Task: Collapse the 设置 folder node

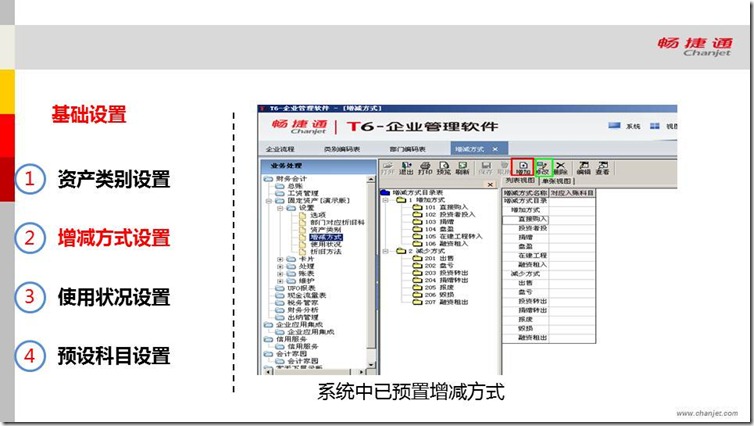Action: pos(280,208)
